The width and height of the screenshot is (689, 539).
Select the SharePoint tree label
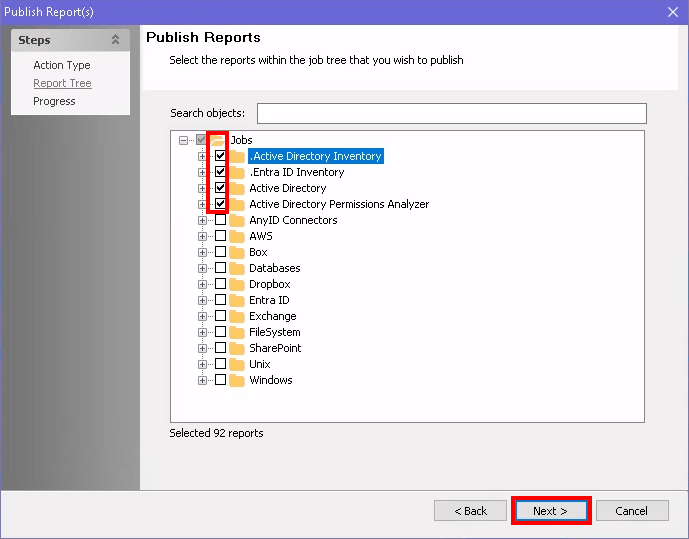pyautogui.click(x=275, y=348)
